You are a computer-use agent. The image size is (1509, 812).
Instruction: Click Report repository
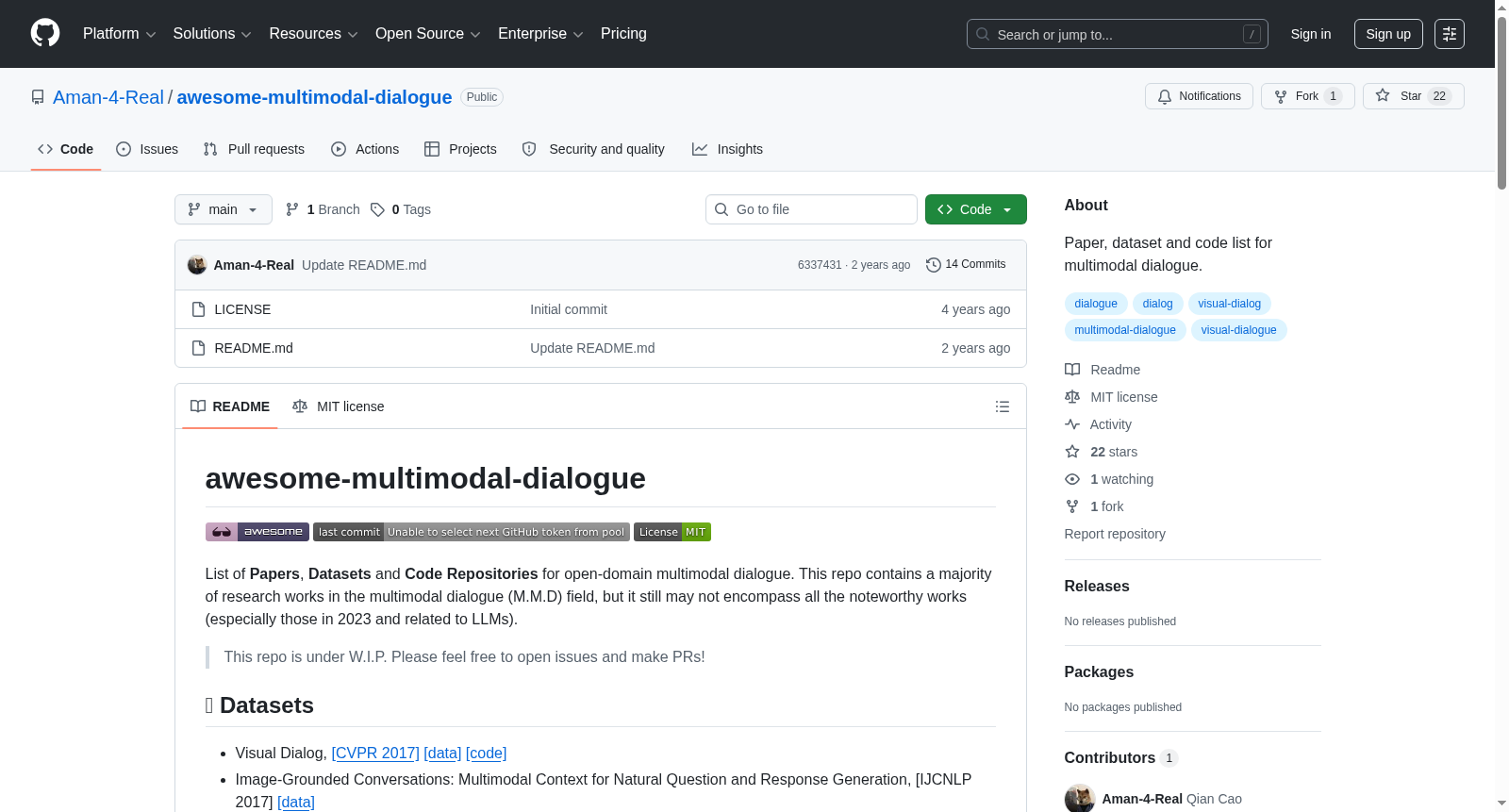point(1115,534)
